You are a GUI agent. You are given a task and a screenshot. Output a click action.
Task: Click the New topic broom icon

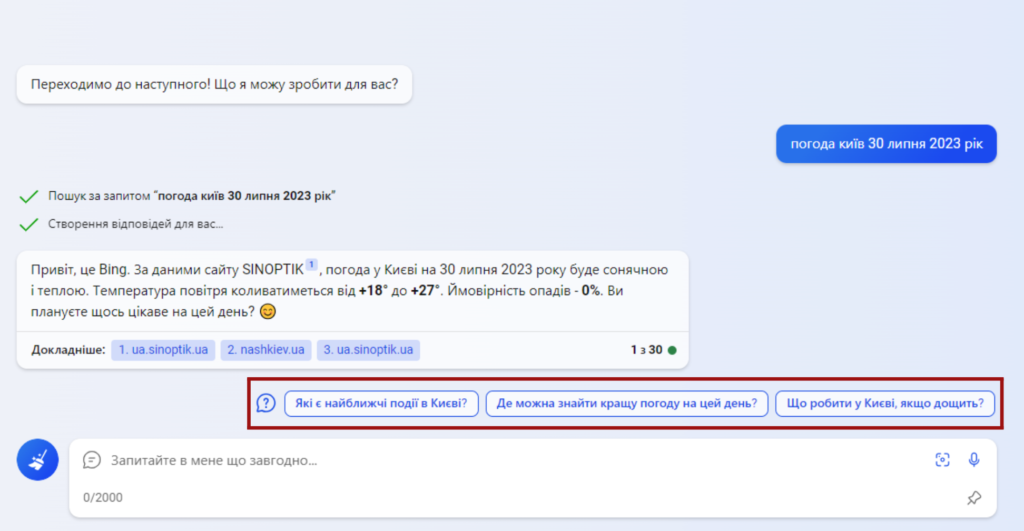(36, 460)
